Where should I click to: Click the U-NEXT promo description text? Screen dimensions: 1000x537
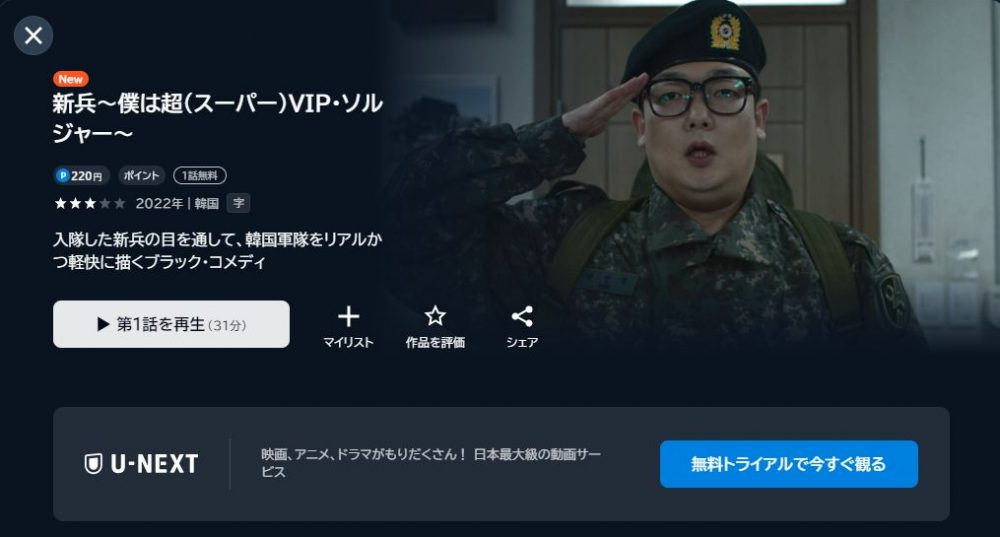coord(430,463)
